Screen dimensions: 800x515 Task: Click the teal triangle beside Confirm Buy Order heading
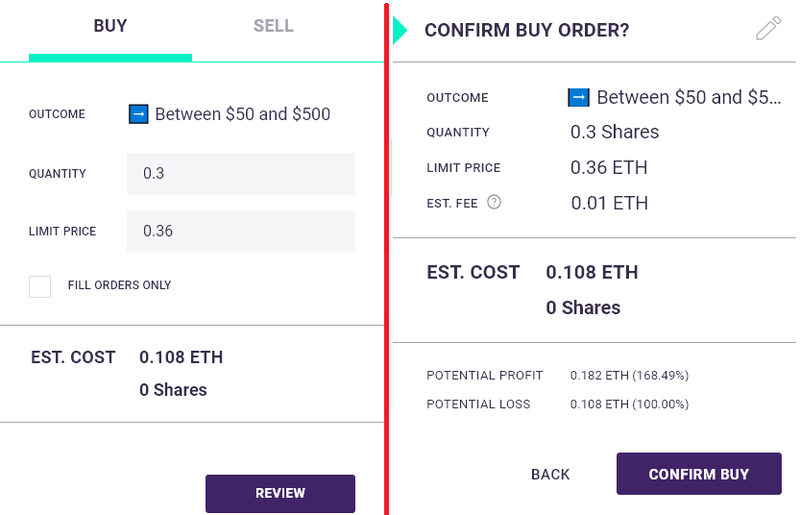click(401, 30)
